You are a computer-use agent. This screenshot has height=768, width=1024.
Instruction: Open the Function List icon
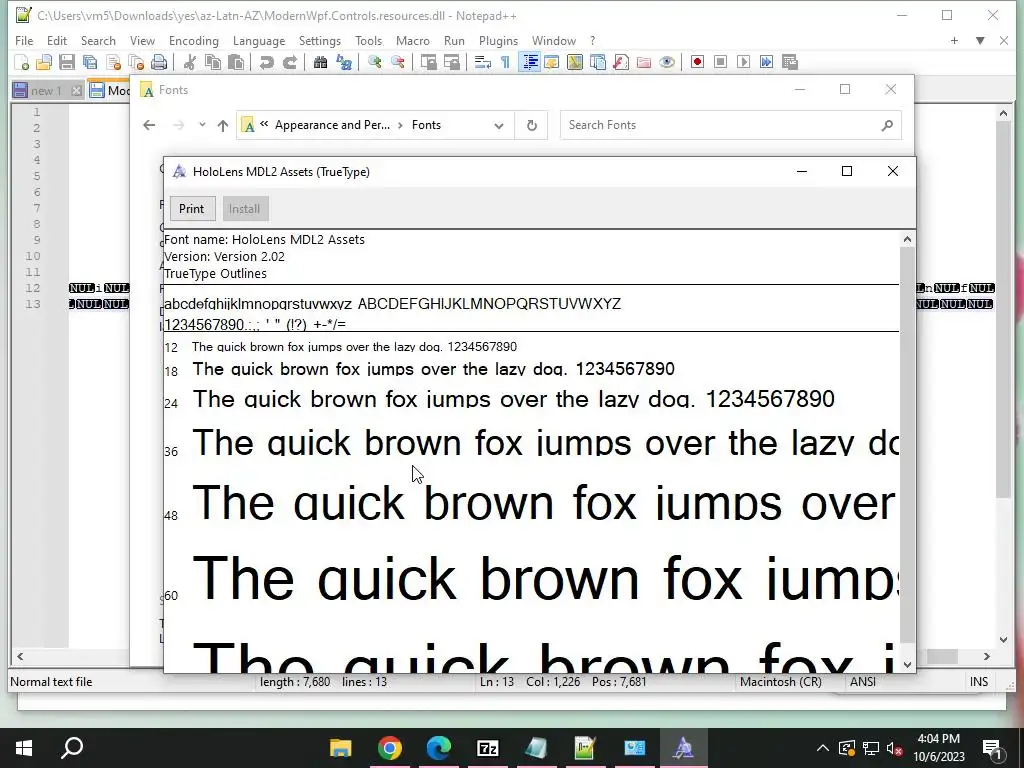click(x=621, y=62)
